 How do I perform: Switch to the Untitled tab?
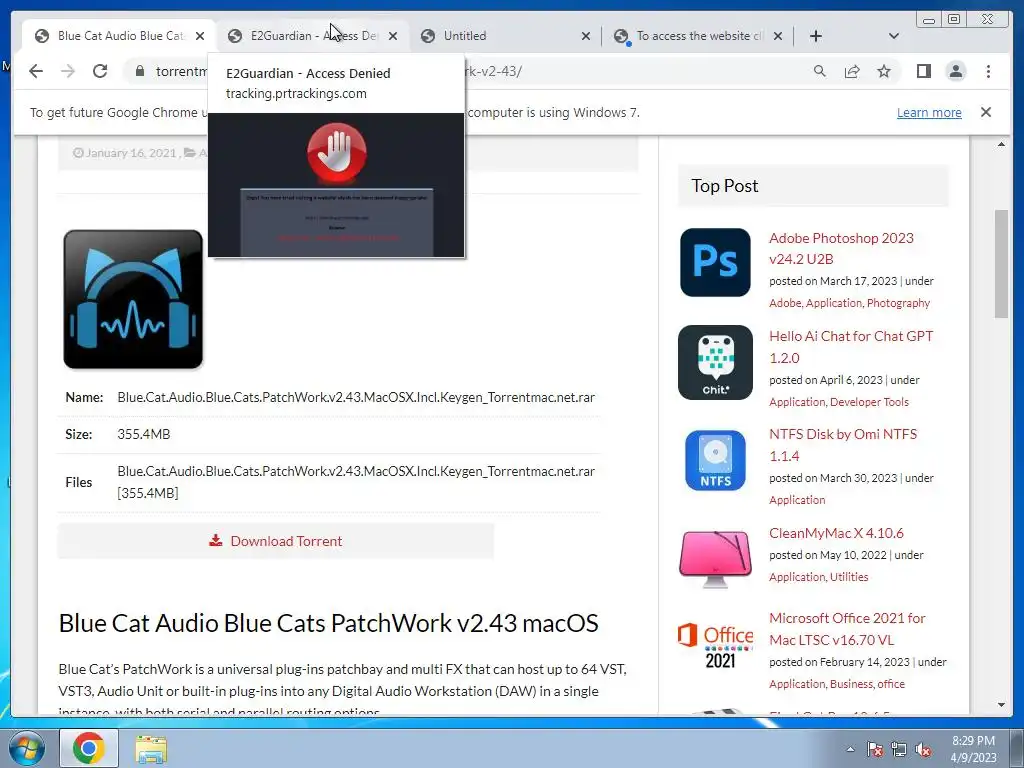pos(503,36)
